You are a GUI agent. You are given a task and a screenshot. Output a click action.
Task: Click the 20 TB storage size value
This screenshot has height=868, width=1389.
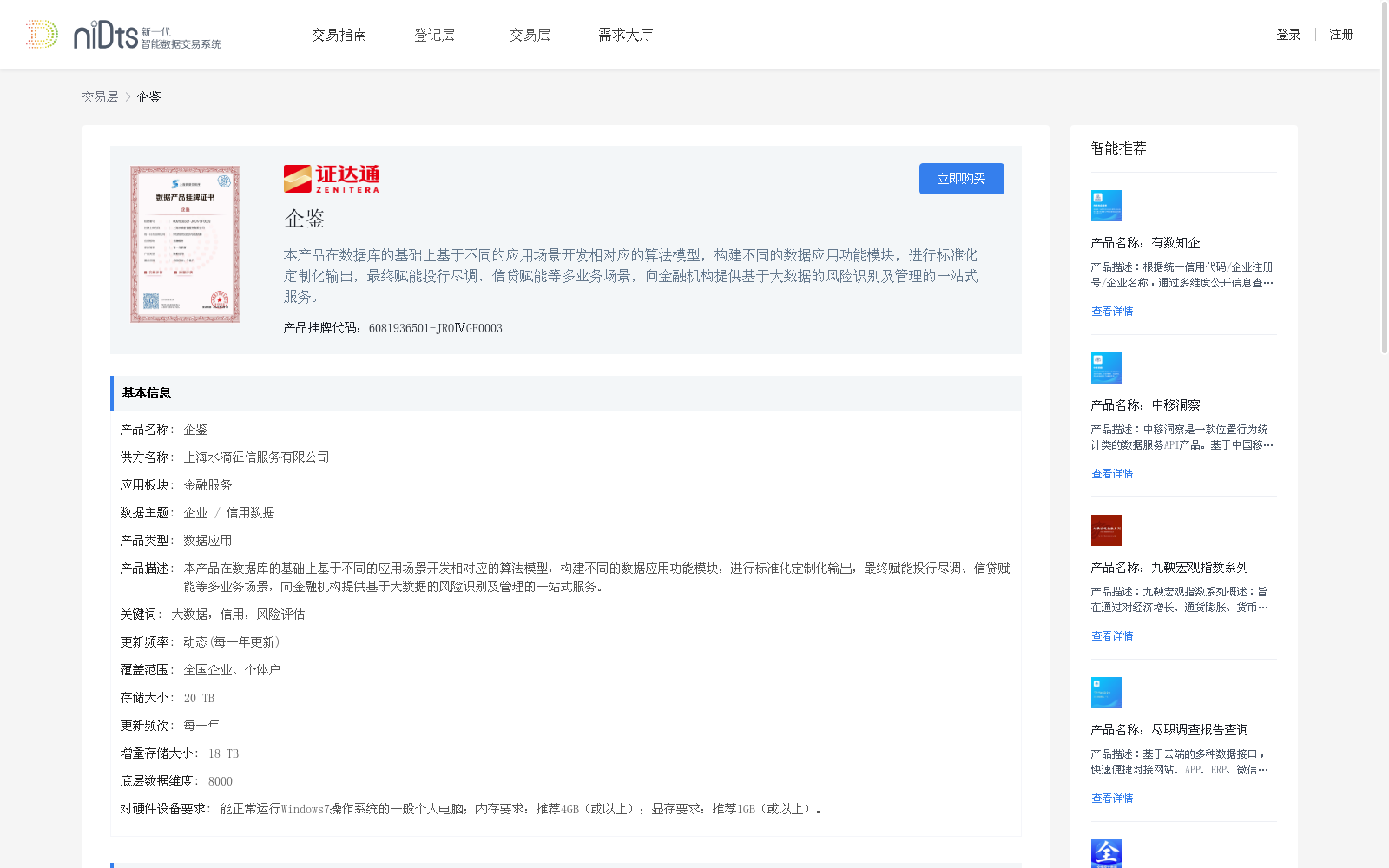[x=199, y=698]
